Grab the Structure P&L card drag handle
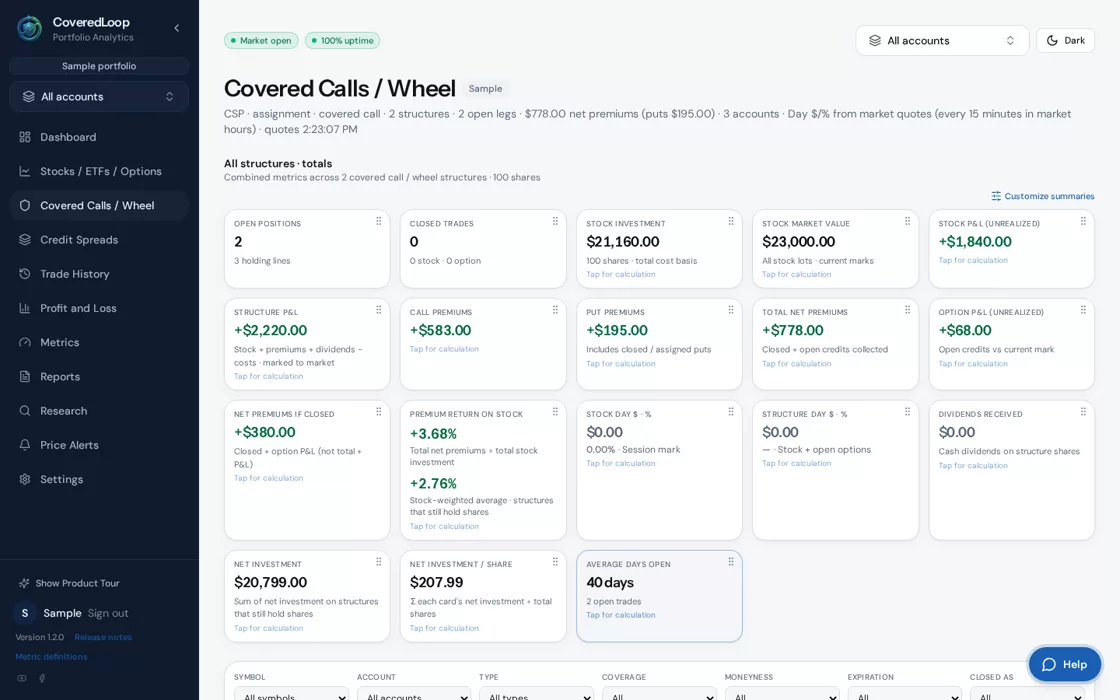The image size is (1120, 700). coord(379,310)
